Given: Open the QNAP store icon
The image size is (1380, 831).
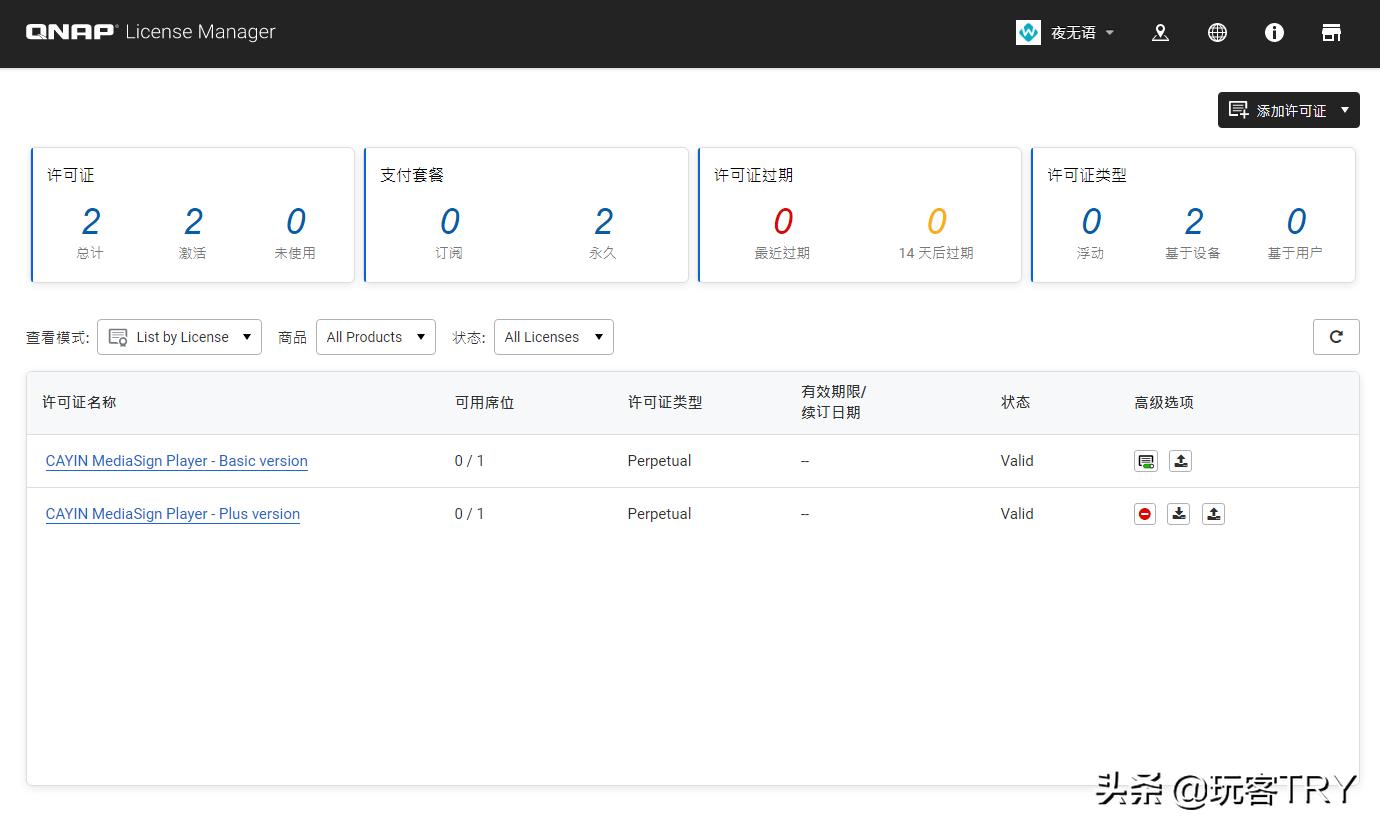Looking at the screenshot, I should tap(1331, 33).
